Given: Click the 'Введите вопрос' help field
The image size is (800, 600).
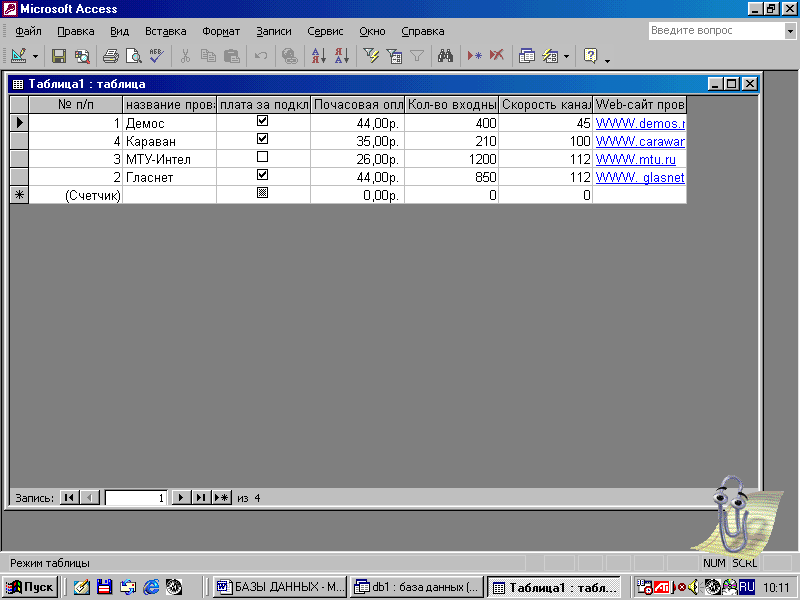Looking at the screenshot, I should tap(716, 31).
